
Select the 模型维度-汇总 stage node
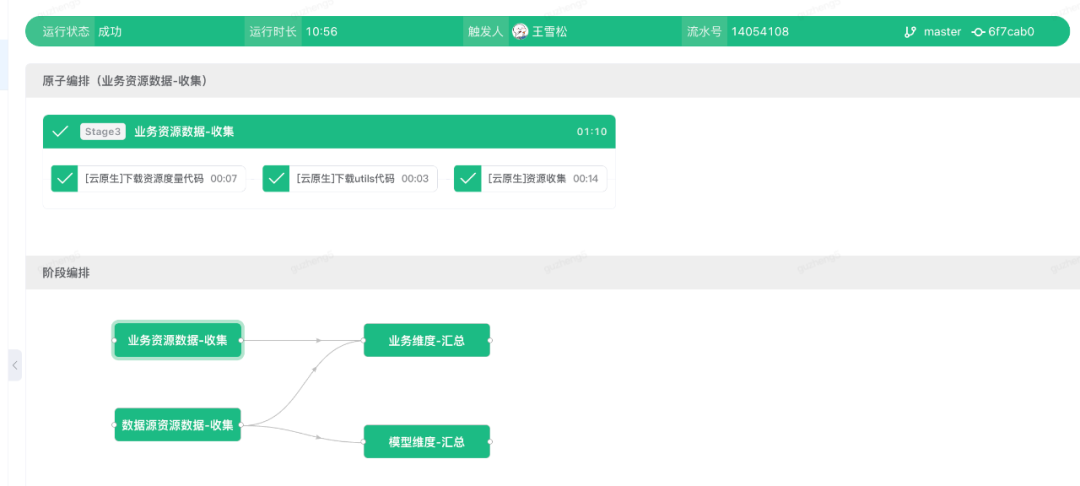pyautogui.click(x=427, y=441)
